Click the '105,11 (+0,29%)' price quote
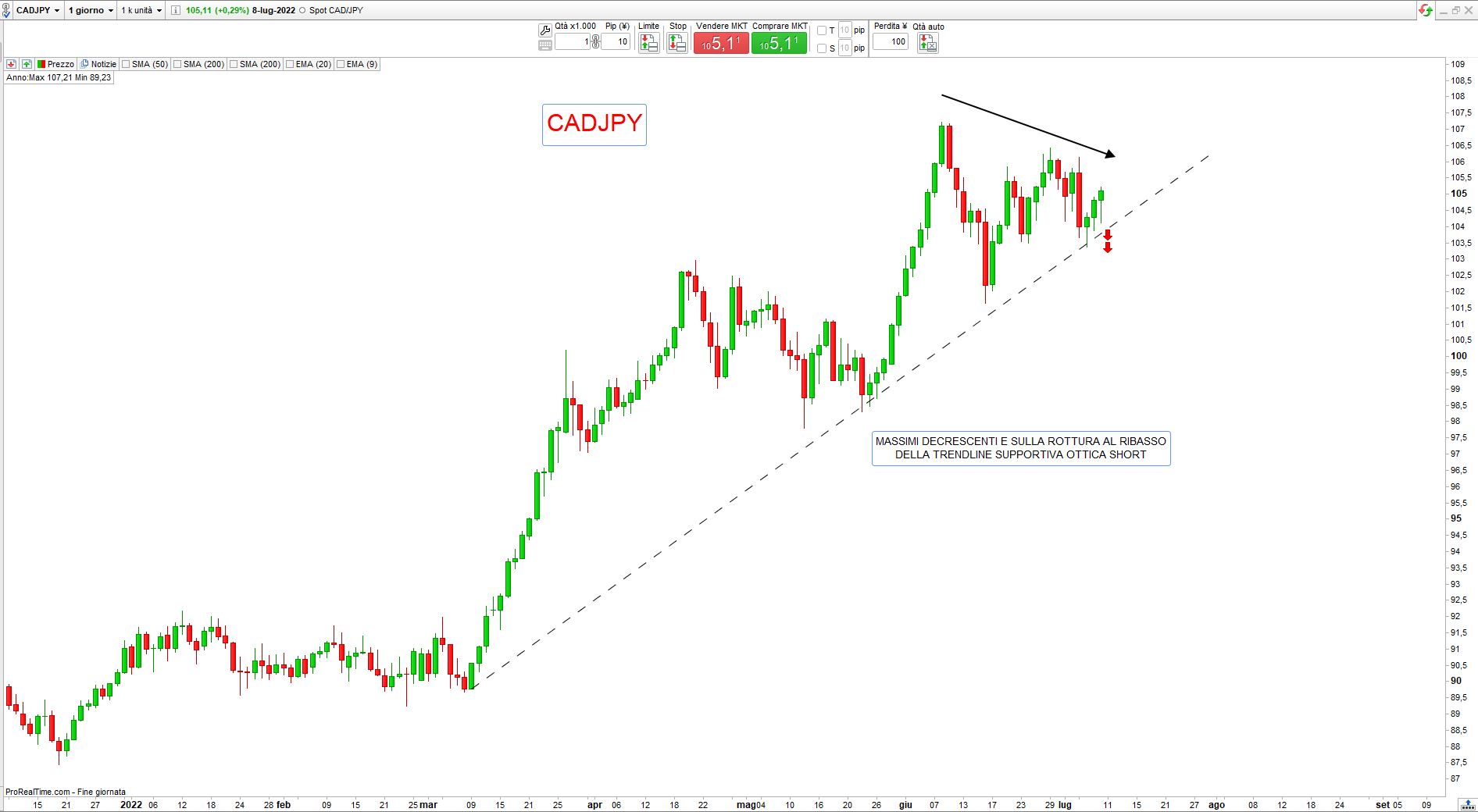The image size is (1478, 812). [217, 10]
